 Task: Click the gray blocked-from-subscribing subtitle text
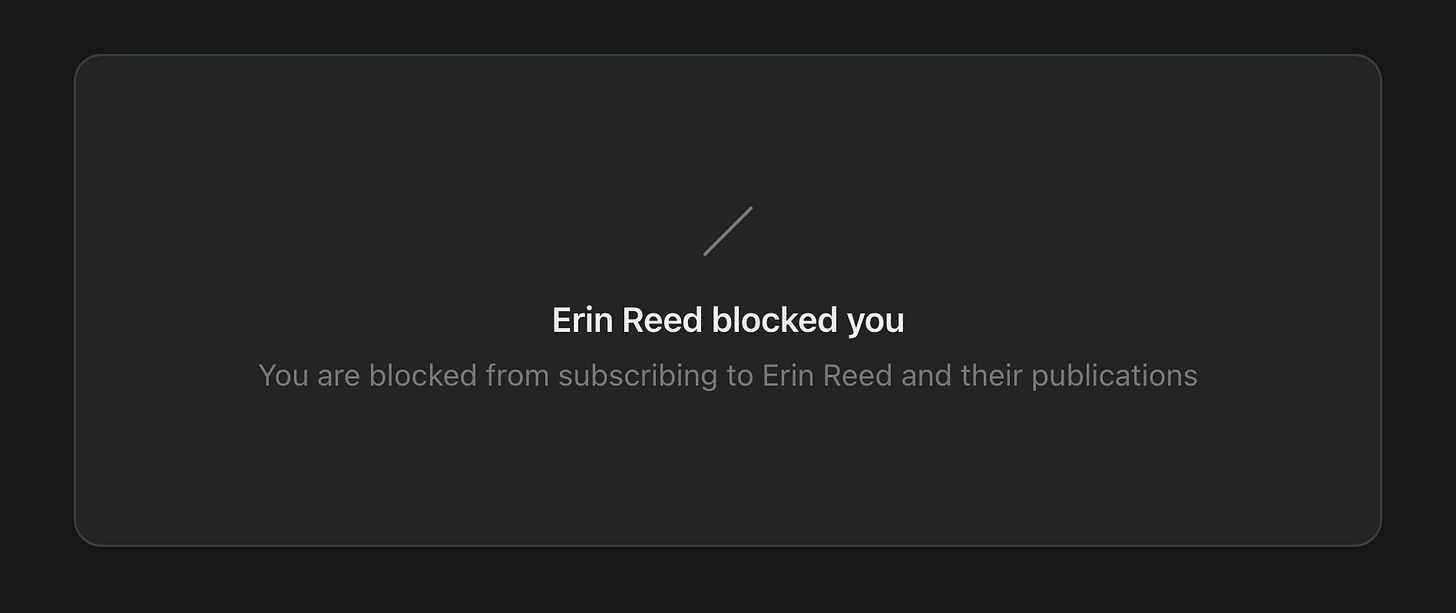(x=728, y=376)
